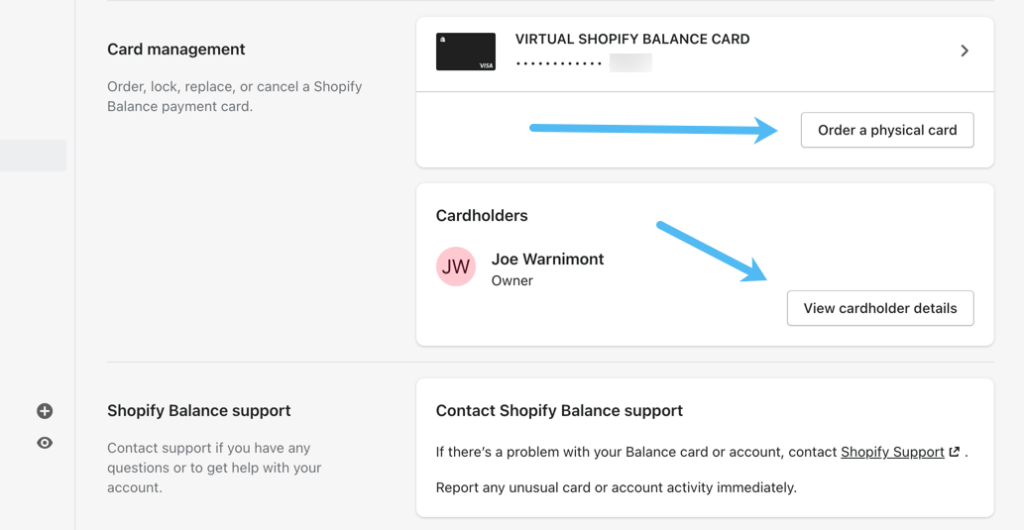Click the Shopify Balance support heading
Viewport: 1024px width, 530px height.
[x=199, y=410]
